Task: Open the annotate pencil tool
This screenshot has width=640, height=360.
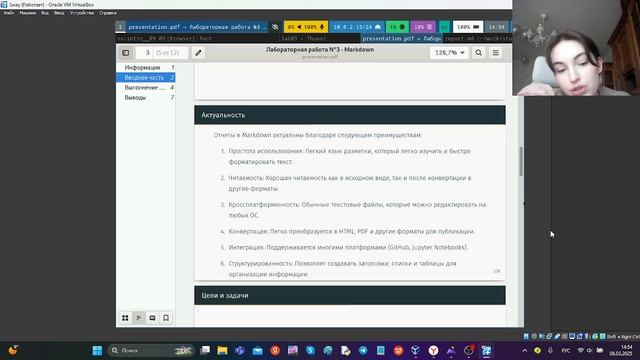Action: pyautogui.click(x=198, y=53)
